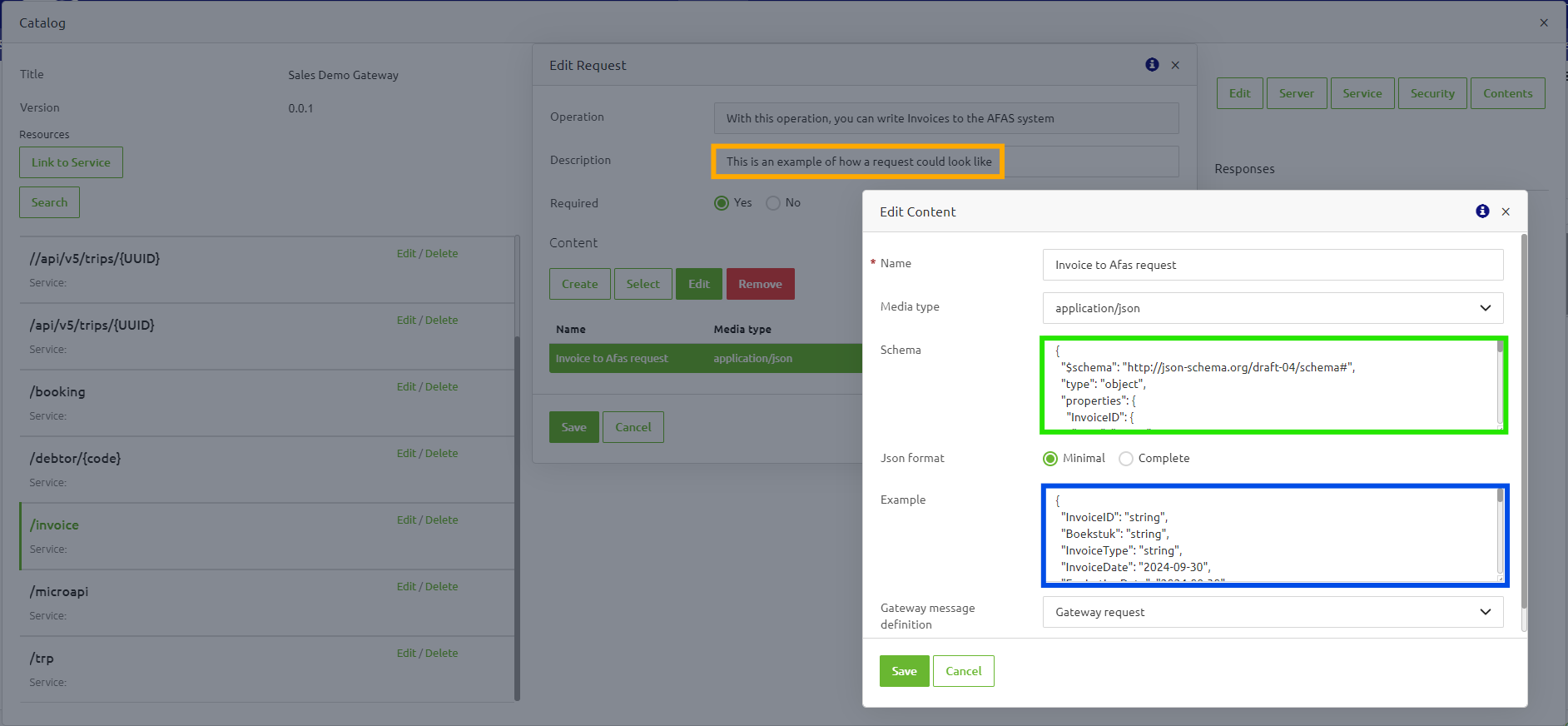
Task: Click Edit link for /invoice resource
Action: click(406, 520)
